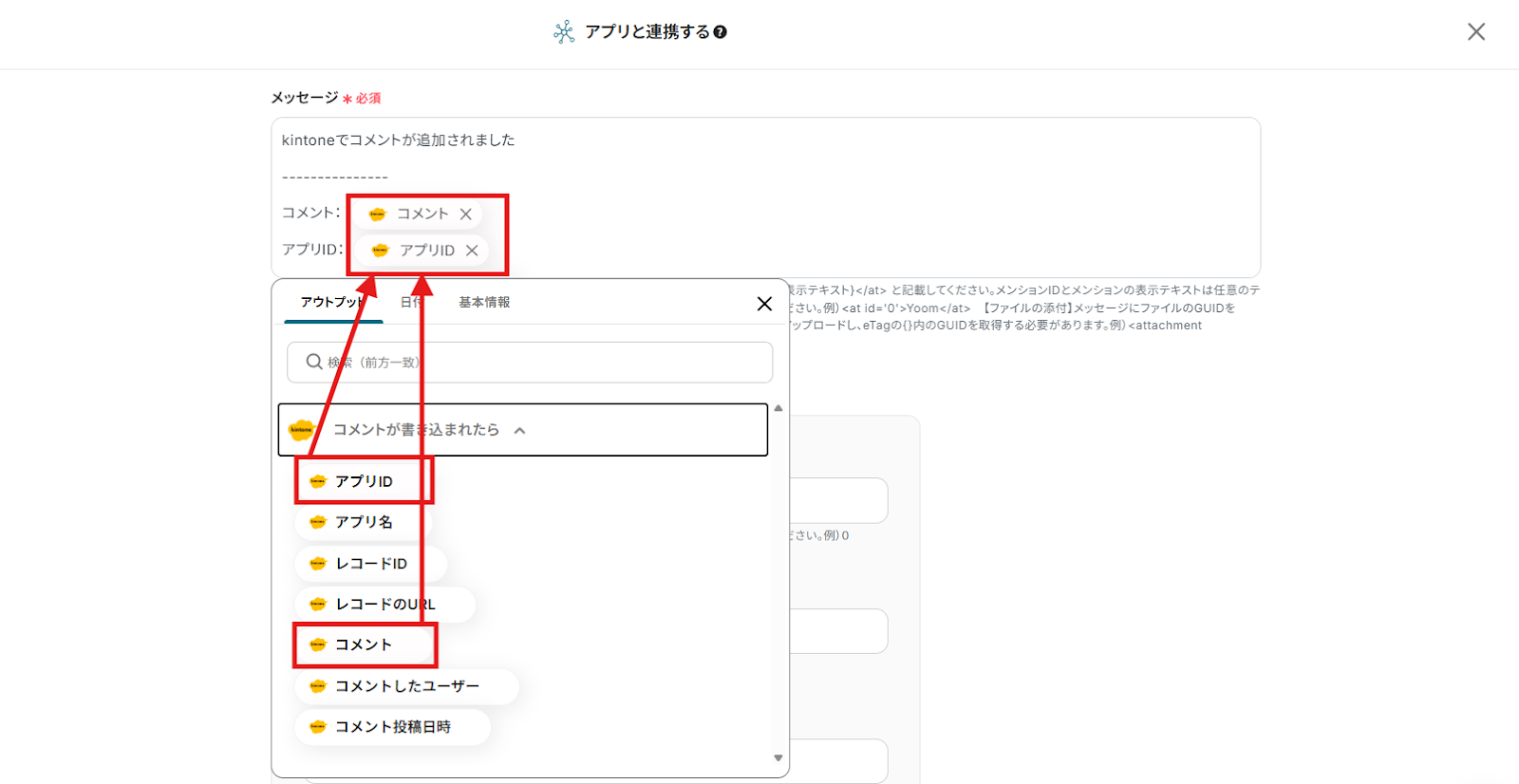
Task: Click the Yoom integration logo icon
Action: coord(564,32)
